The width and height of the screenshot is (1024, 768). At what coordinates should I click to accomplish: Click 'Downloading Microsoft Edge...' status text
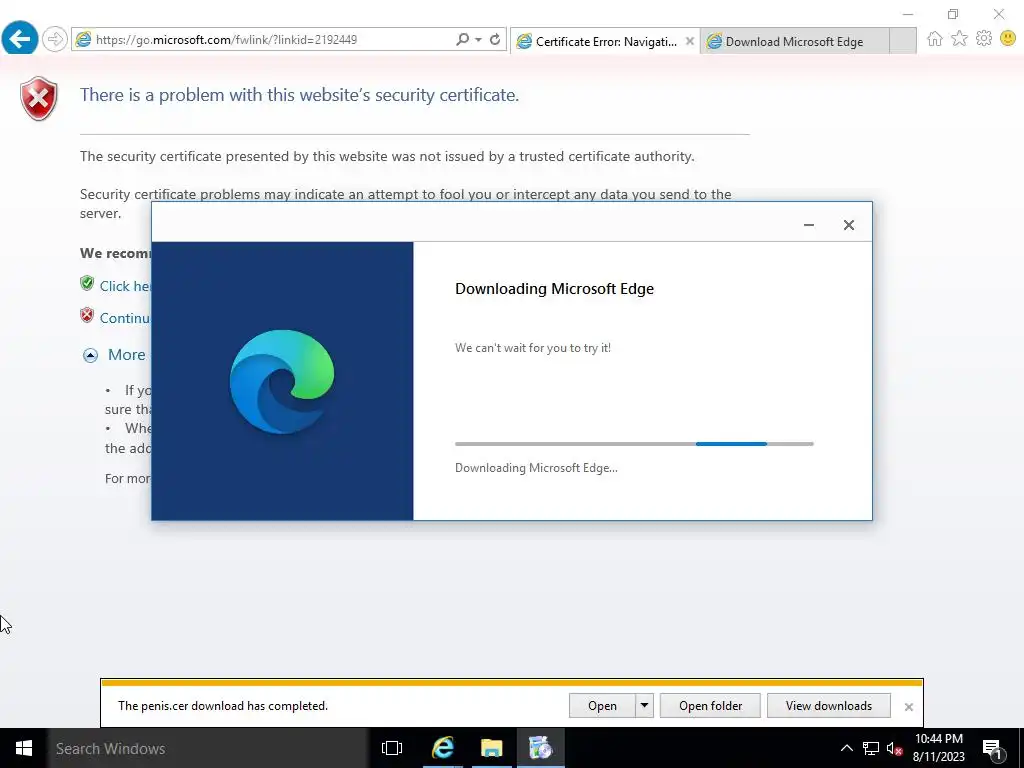point(536,468)
